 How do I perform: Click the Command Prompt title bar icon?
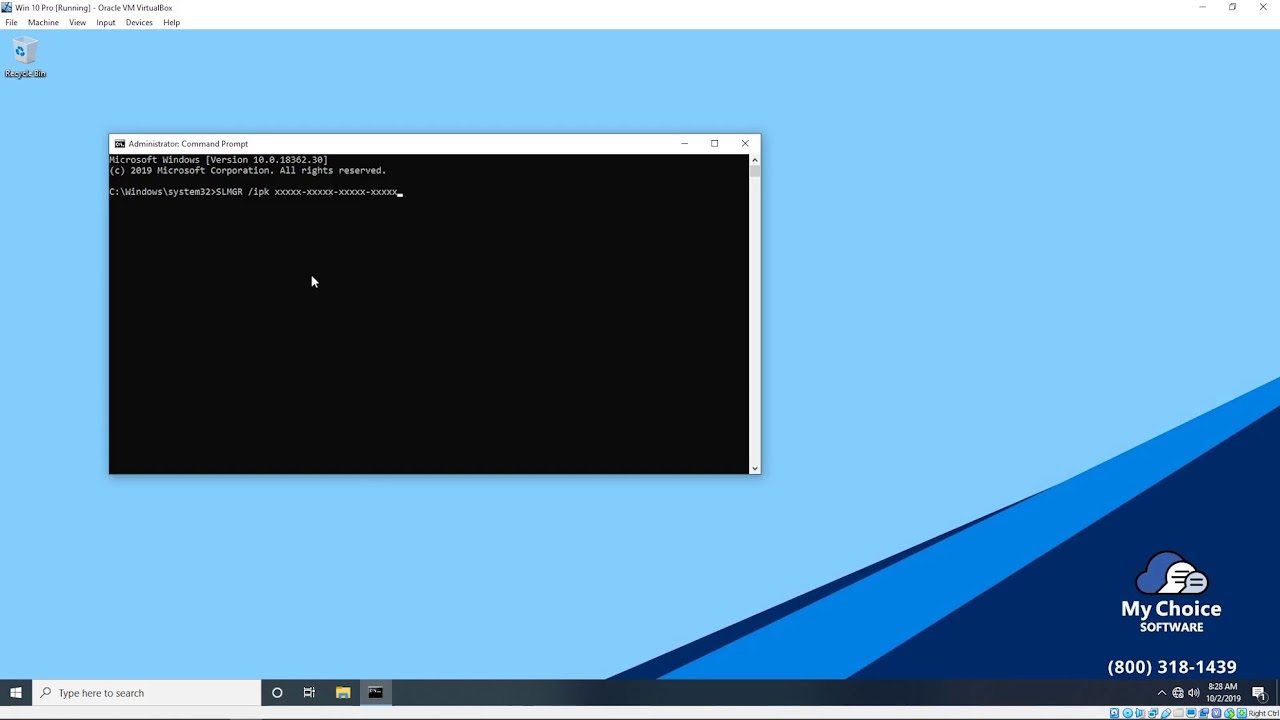click(x=119, y=144)
